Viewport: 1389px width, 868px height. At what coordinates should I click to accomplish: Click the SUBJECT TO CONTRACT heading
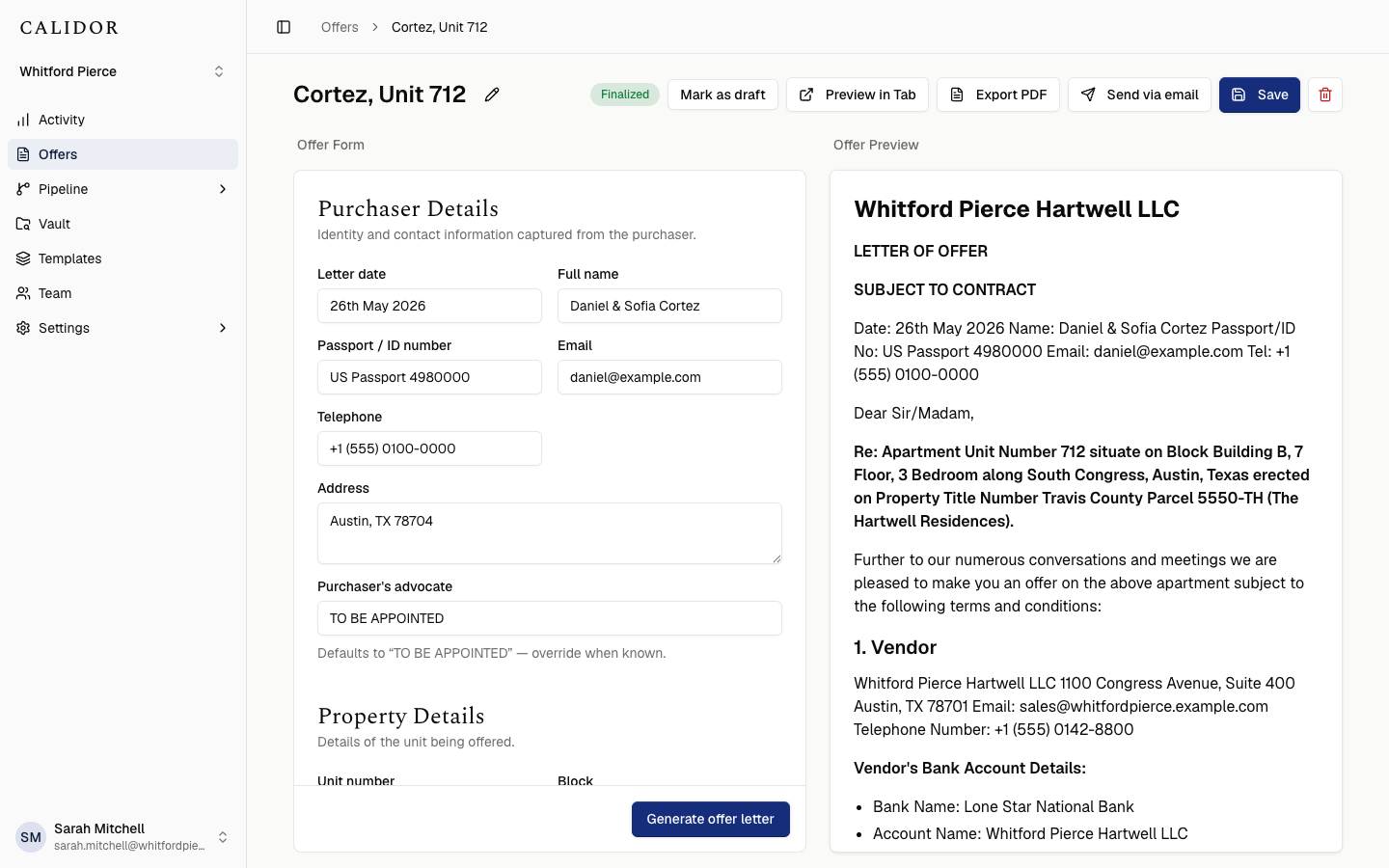[x=944, y=289]
